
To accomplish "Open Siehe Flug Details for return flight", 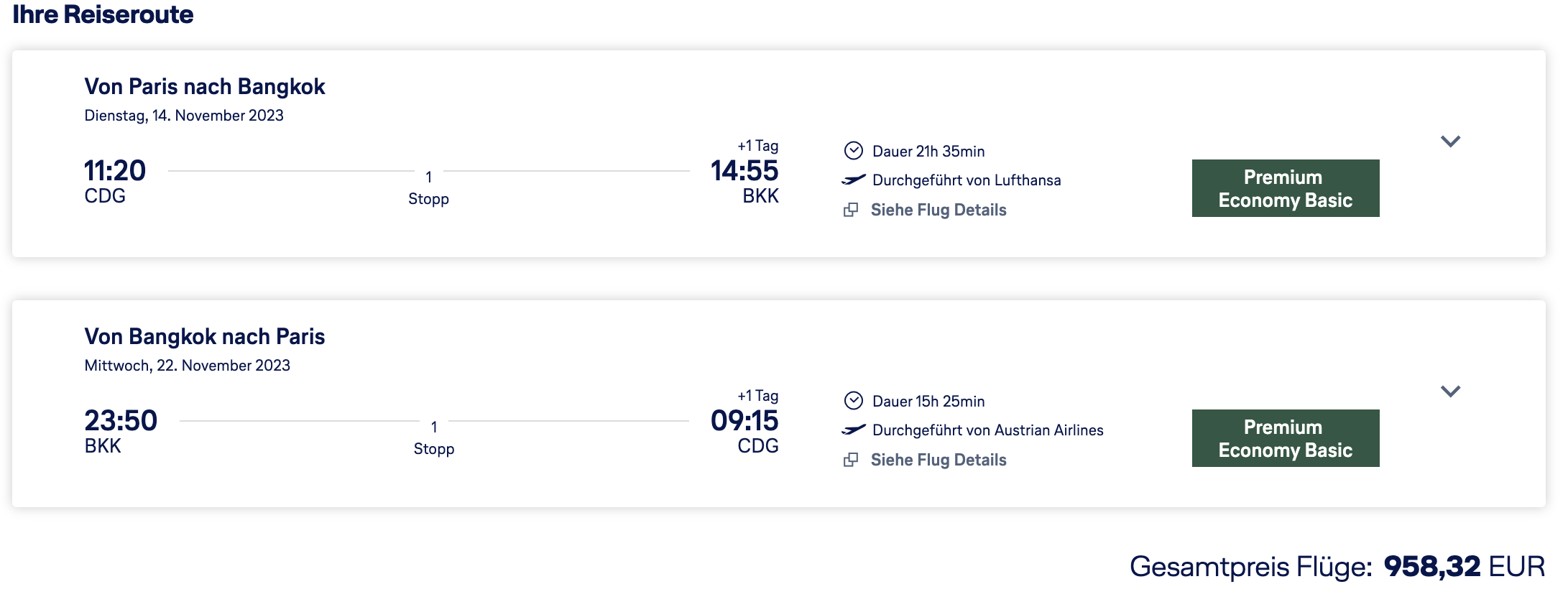I will pyautogui.click(x=938, y=460).
